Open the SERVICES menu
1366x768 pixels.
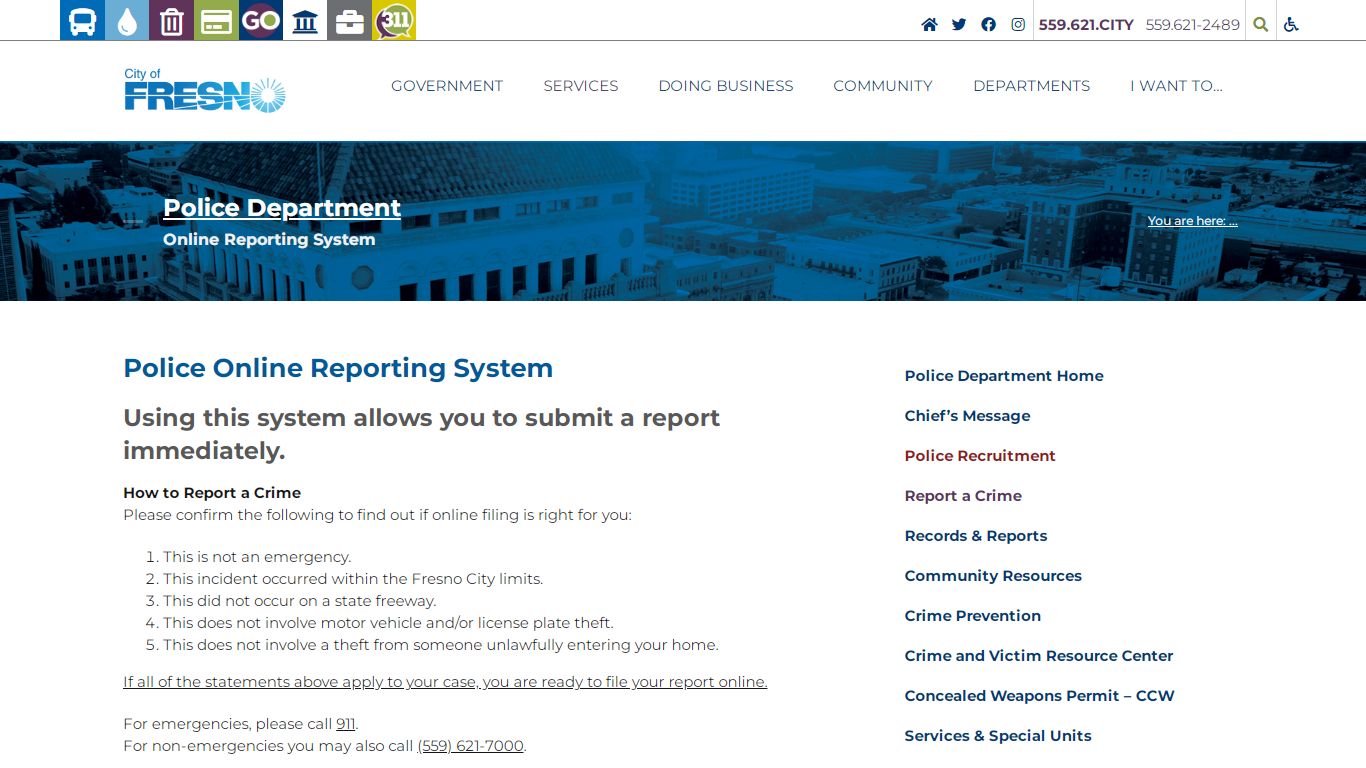(581, 86)
